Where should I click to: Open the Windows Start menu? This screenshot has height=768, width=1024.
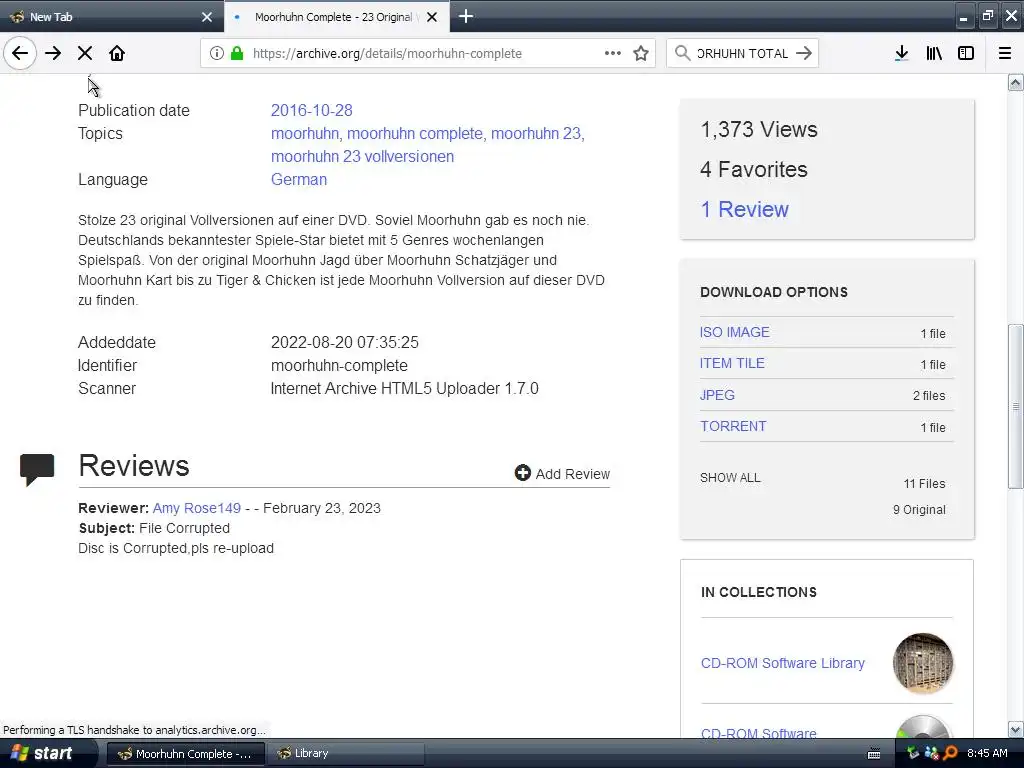point(47,754)
